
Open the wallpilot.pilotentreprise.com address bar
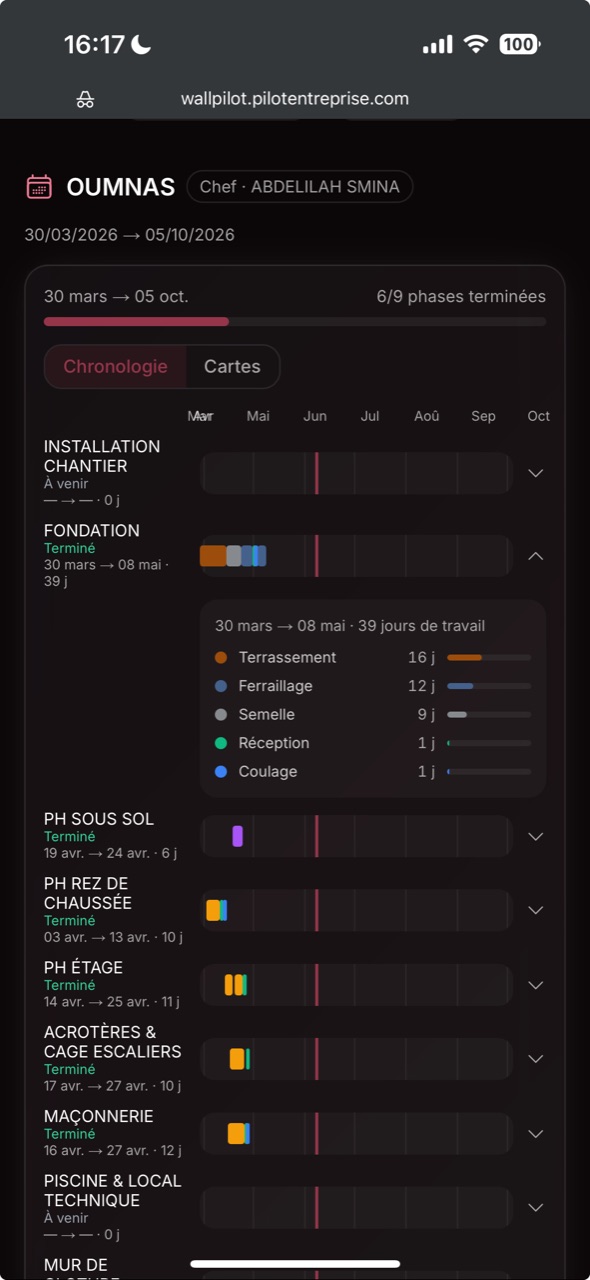294,99
